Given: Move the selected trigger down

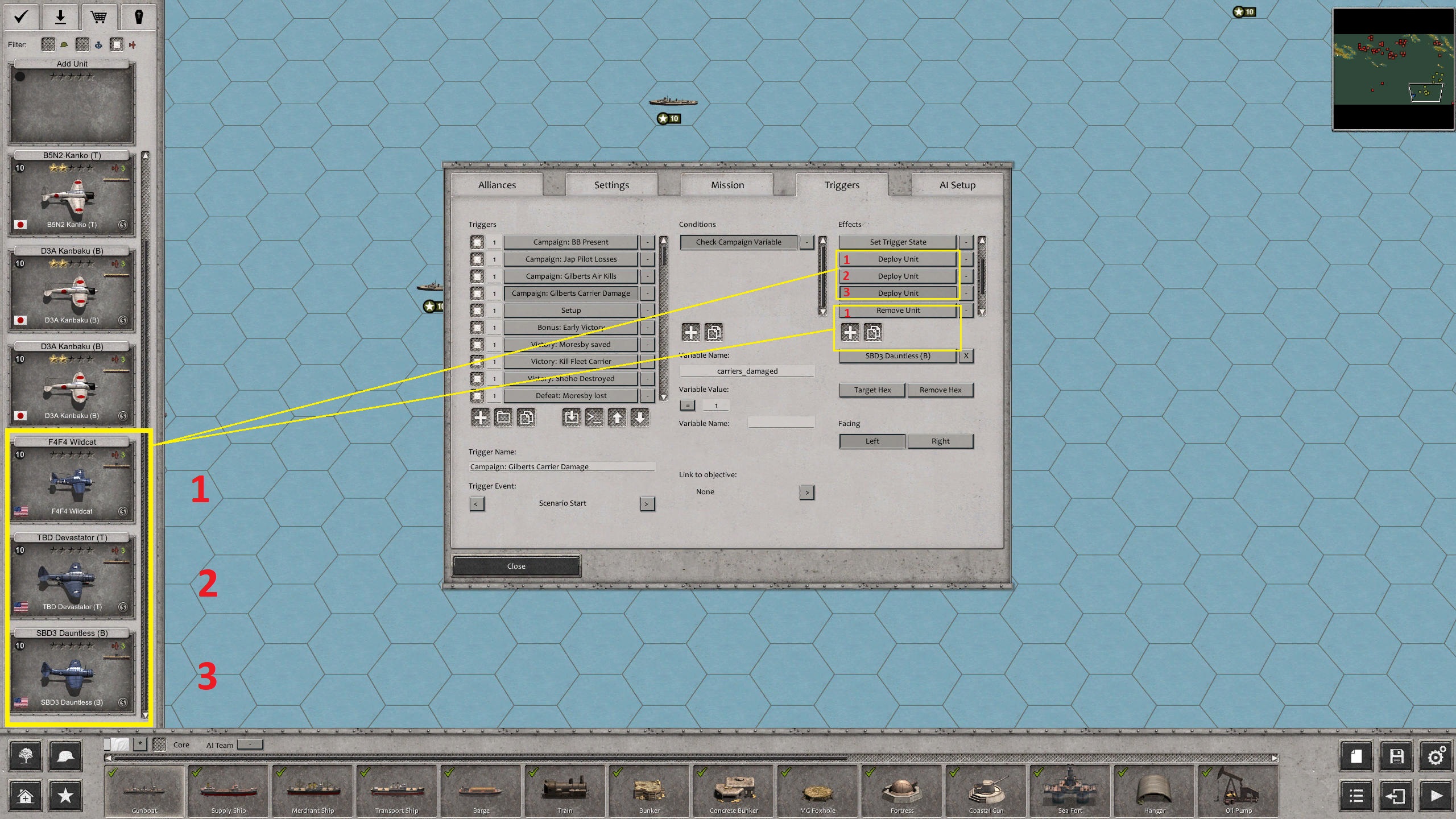Looking at the screenshot, I should click(640, 418).
